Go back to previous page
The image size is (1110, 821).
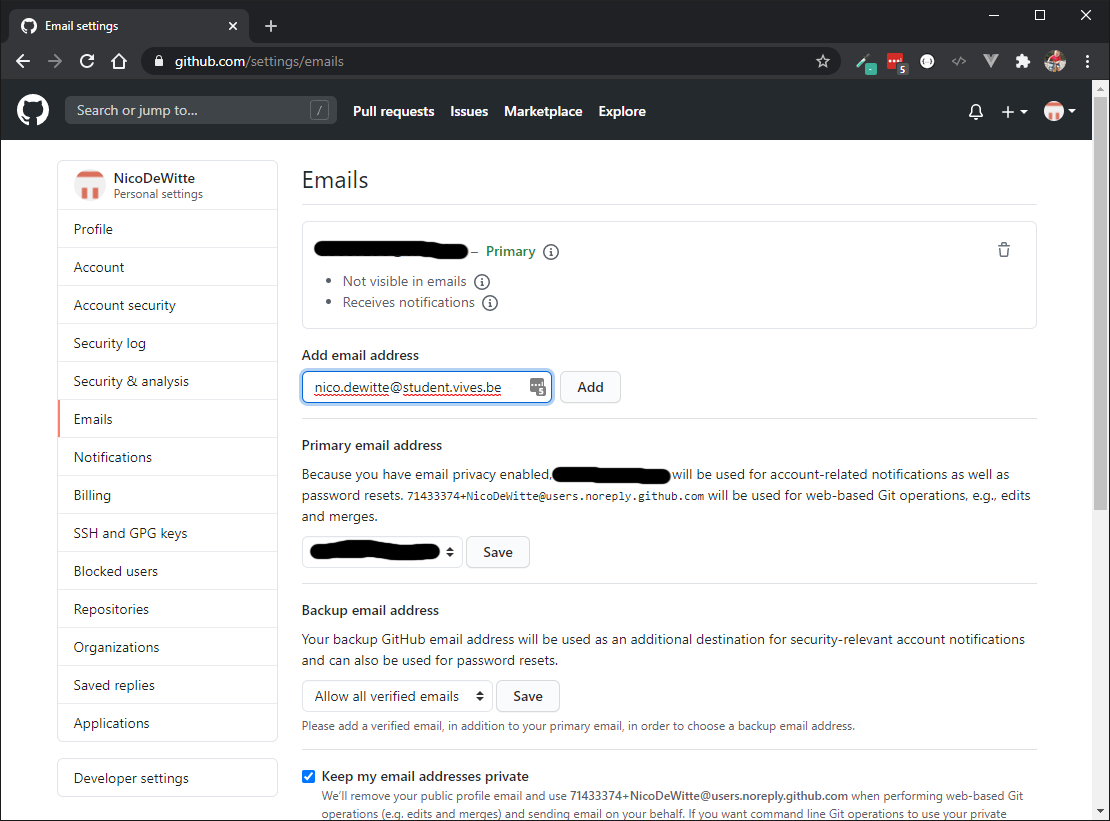pyautogui.click(x=23, y=62)
